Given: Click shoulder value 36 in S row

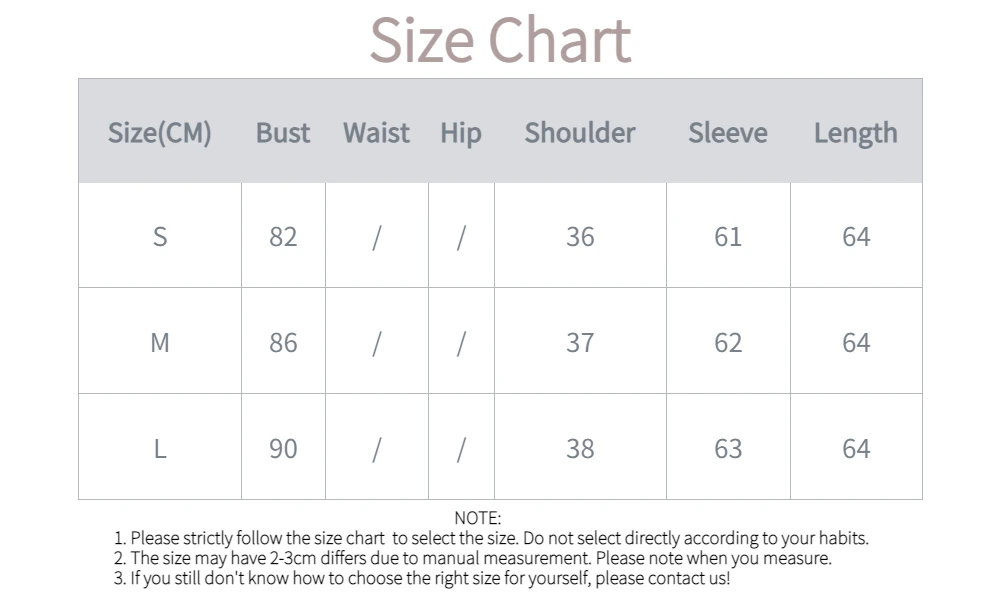Looking at the screenshot, I should pyautogui.click(x=580, y=237).
